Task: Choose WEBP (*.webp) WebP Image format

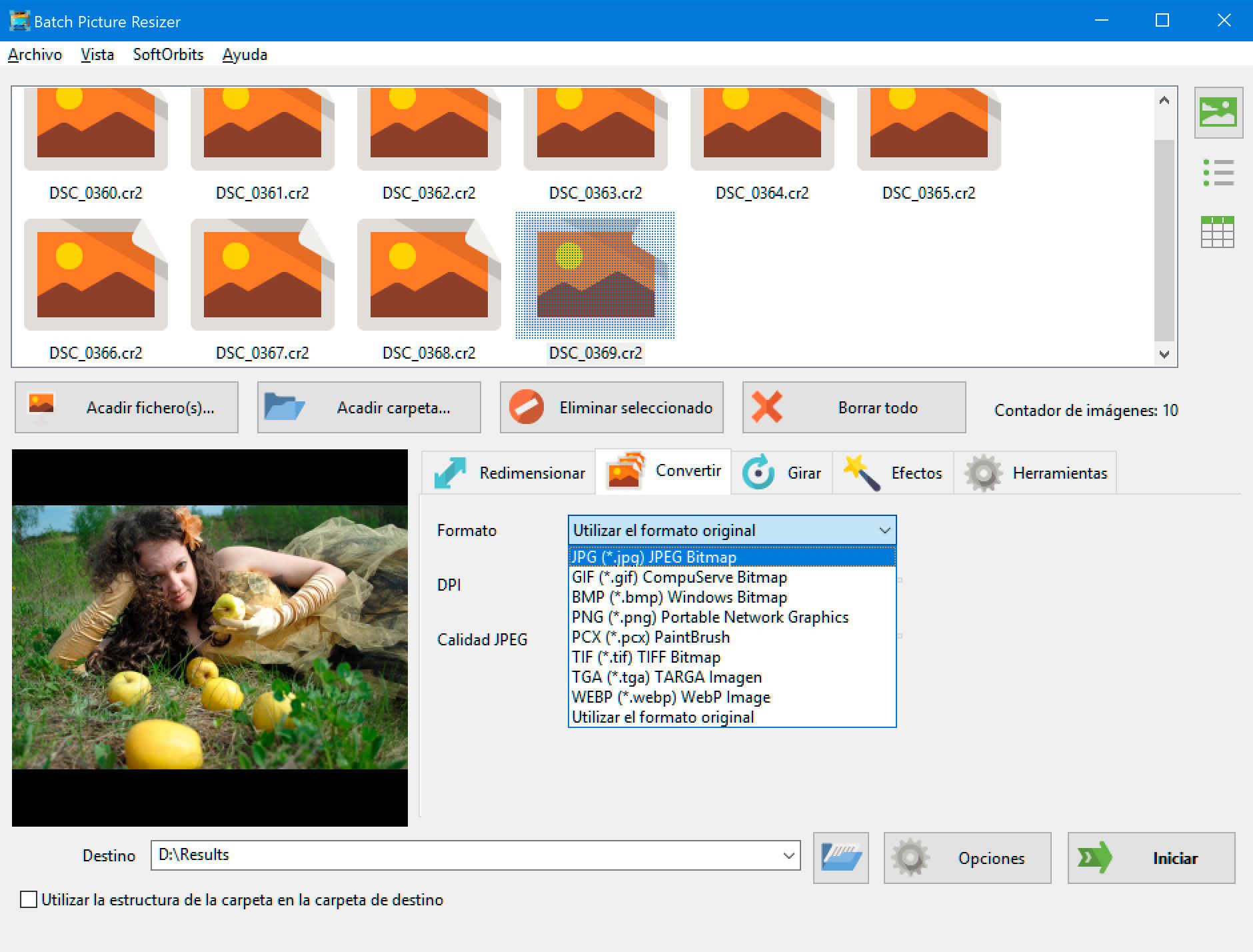Action: pyautogui.click(x=732, y=697)
